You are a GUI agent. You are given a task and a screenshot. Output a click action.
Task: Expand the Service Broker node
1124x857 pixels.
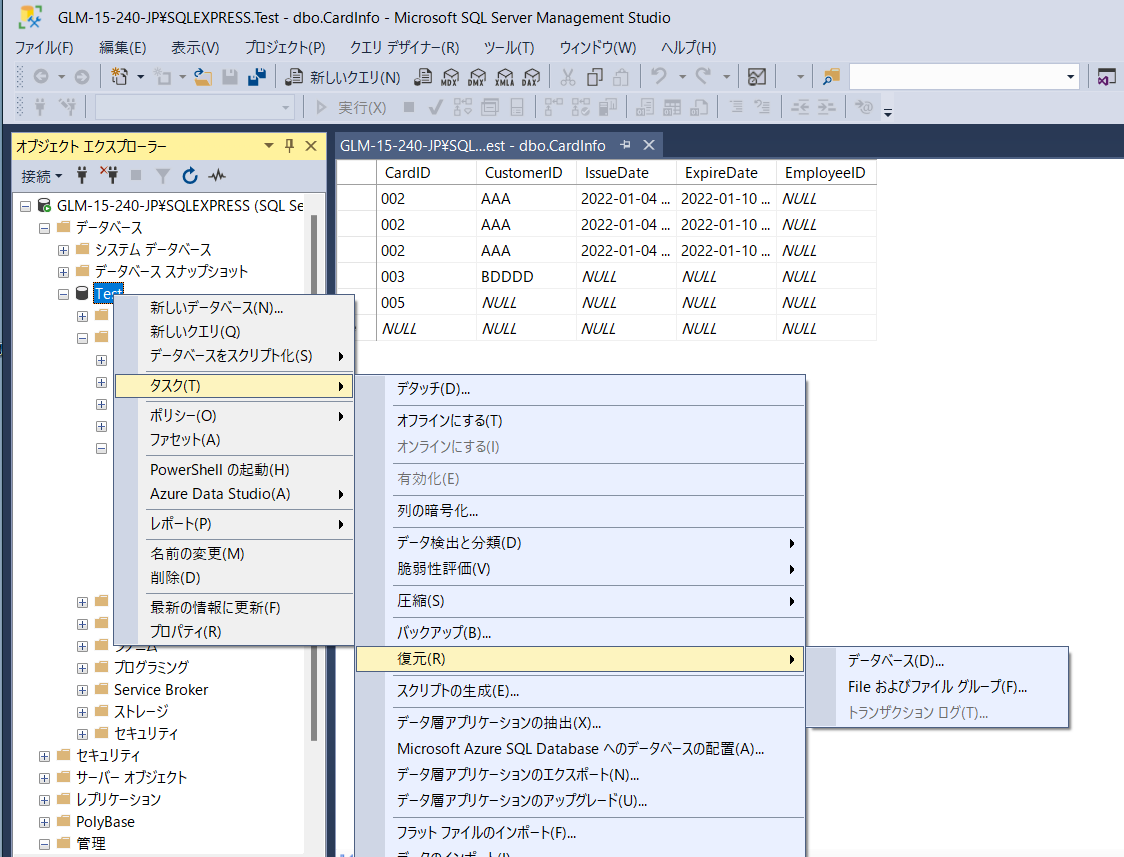(x=82, y=691)
